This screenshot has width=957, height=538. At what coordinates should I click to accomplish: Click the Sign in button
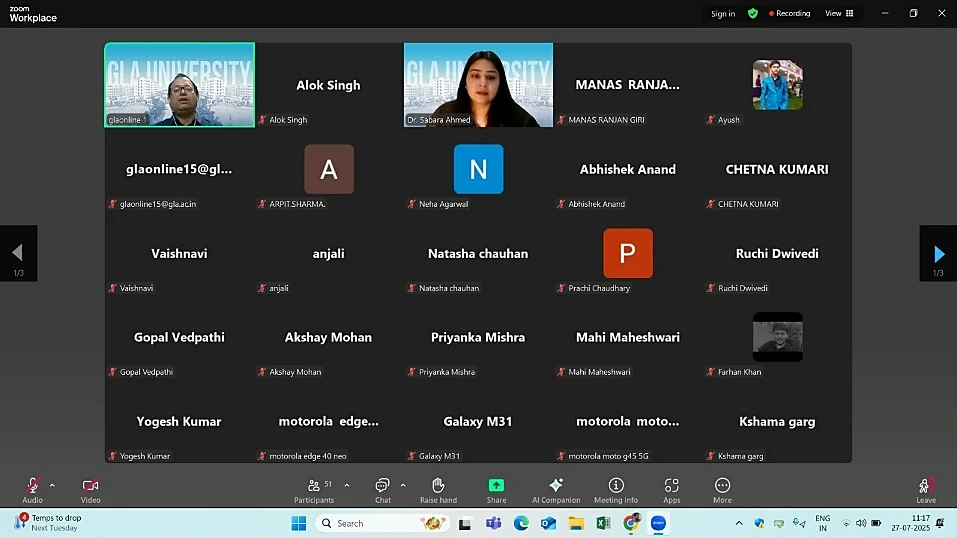point(723,13)
